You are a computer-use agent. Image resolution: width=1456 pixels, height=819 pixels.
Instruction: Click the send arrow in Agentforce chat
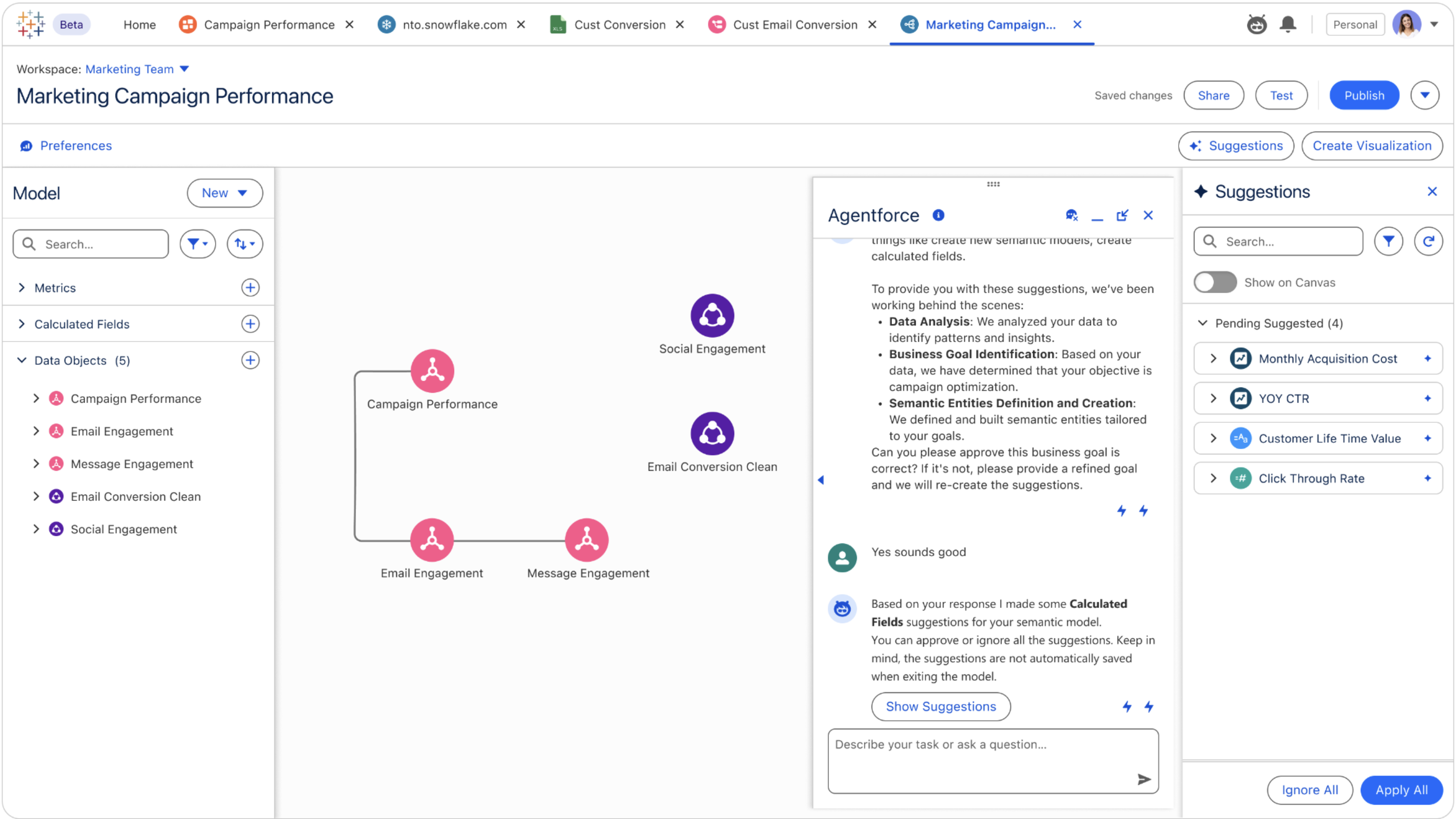pyautogui.click(x=1144, y=779)
